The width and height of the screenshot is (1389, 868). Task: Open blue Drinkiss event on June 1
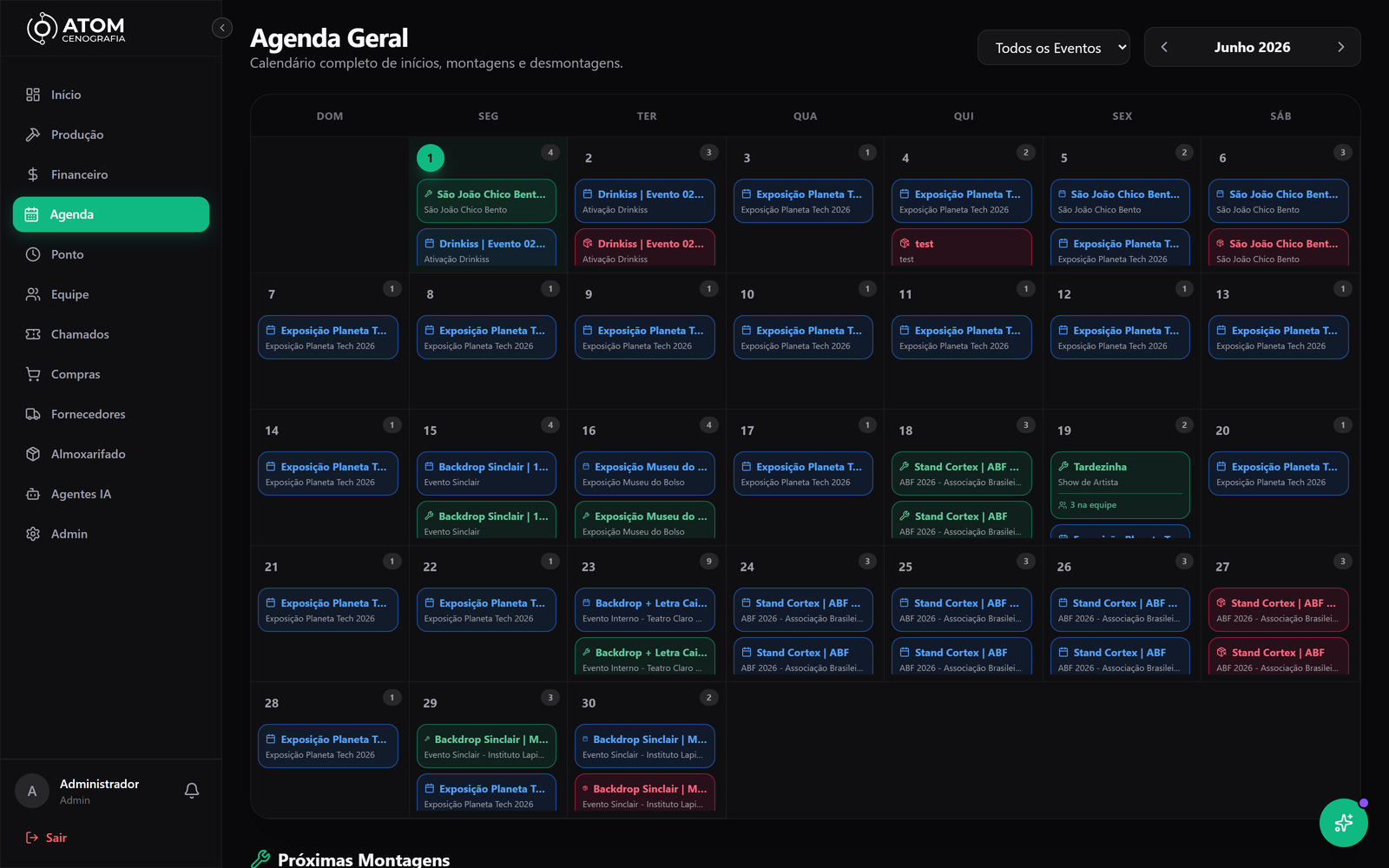click(x=486, y=249)
